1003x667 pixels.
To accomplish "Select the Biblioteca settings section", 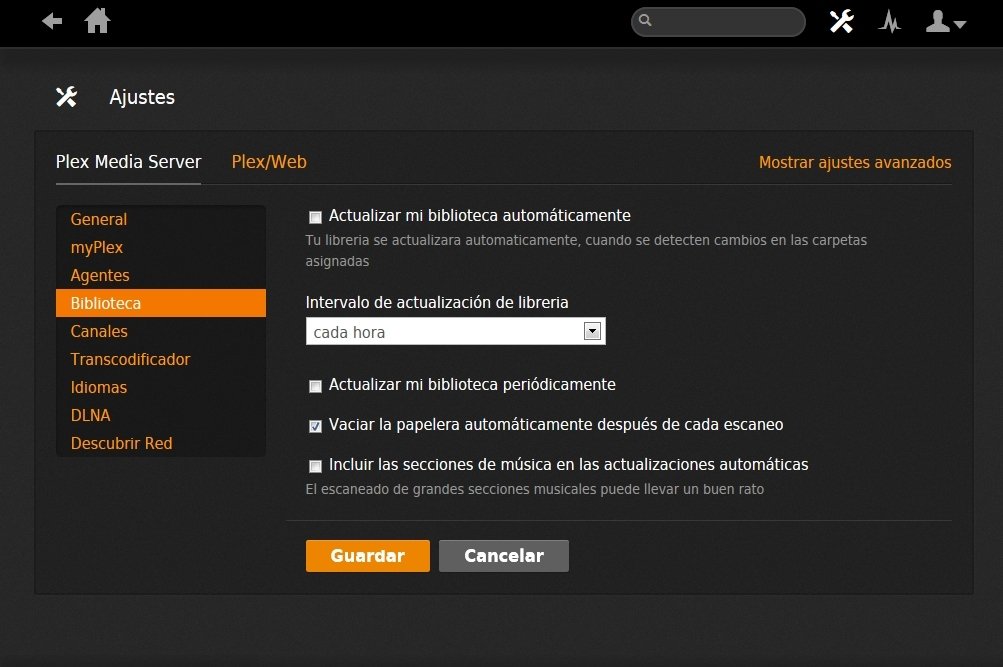I will (x=161, y=303).
